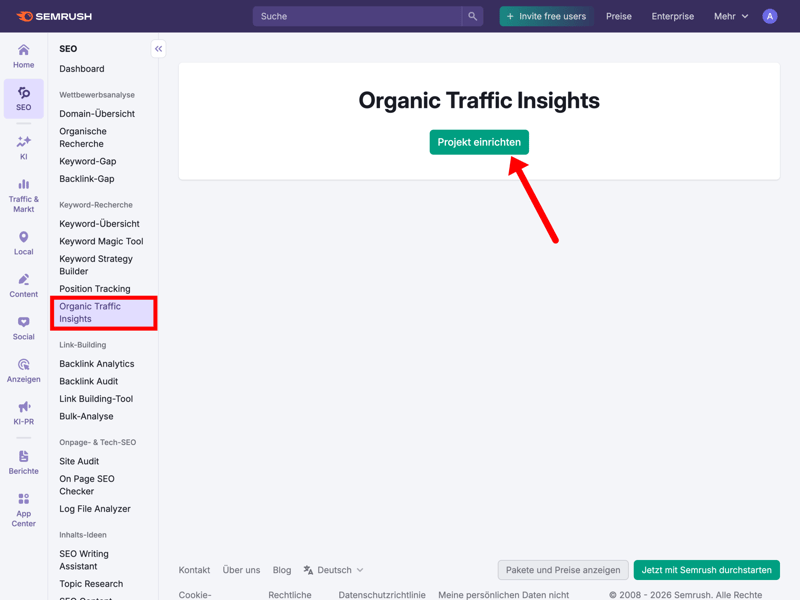Viewport: 800px width, 600px height.
Task: Expand the Mehr dropdown
Action: [x=731, y=16]
